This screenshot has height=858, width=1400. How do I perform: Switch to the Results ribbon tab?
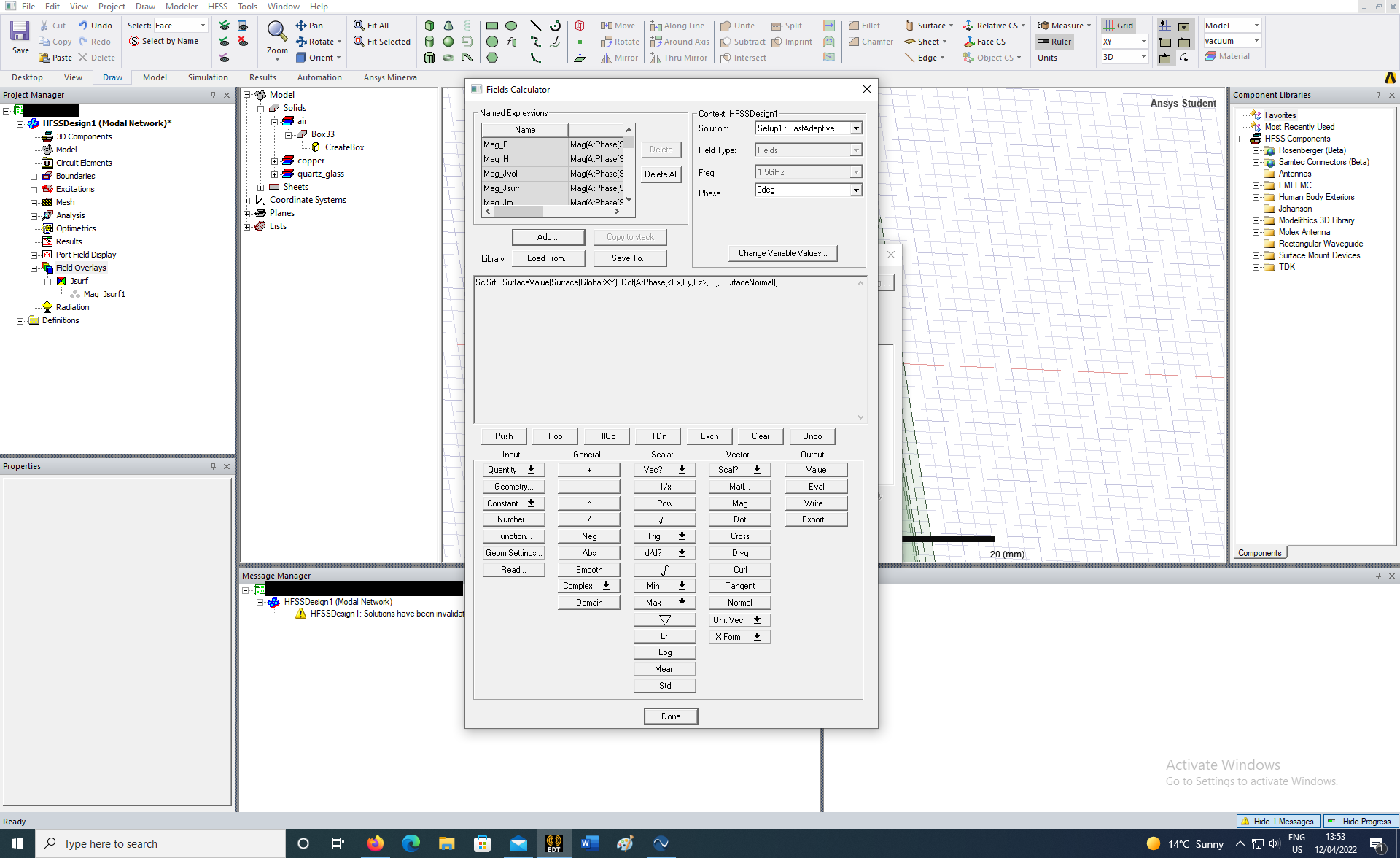point(262,77)
